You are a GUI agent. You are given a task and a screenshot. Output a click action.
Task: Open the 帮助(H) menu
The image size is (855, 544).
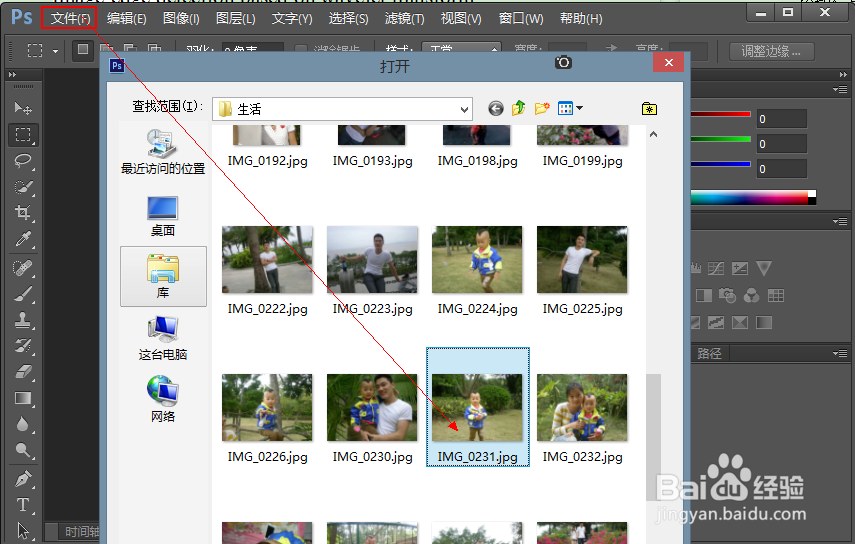(x=581, y=19)
